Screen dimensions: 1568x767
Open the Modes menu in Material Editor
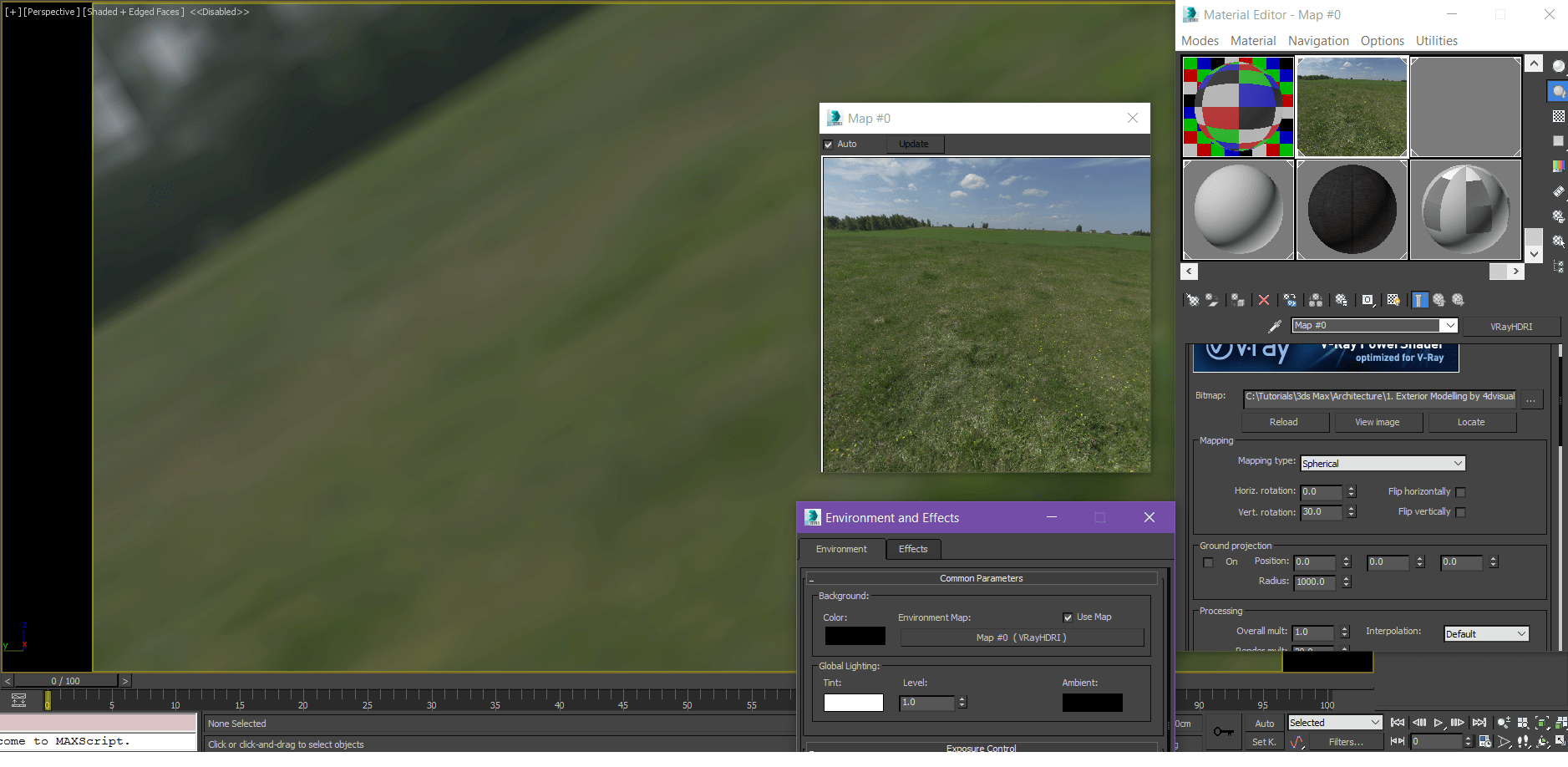(1200, 40)
